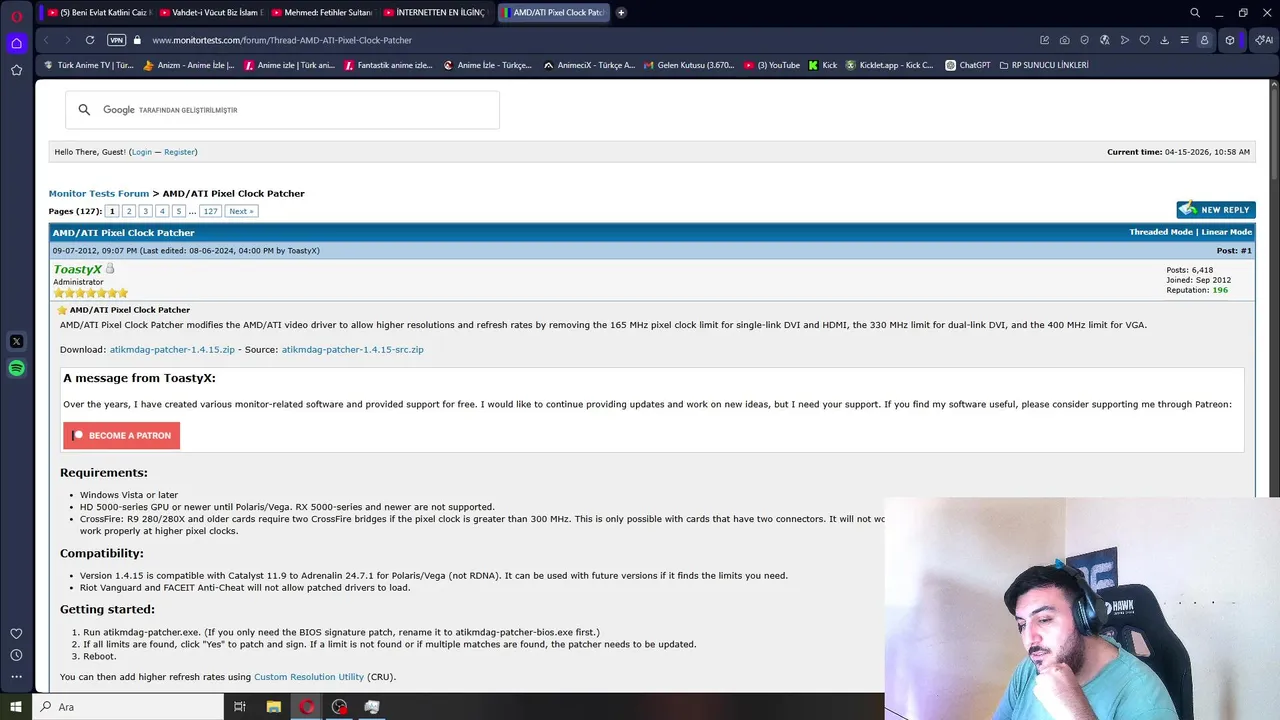The width and height of the screenshot is (1280, 720).
Task: Open the profile account icon
Action: tap(1204, 40)
